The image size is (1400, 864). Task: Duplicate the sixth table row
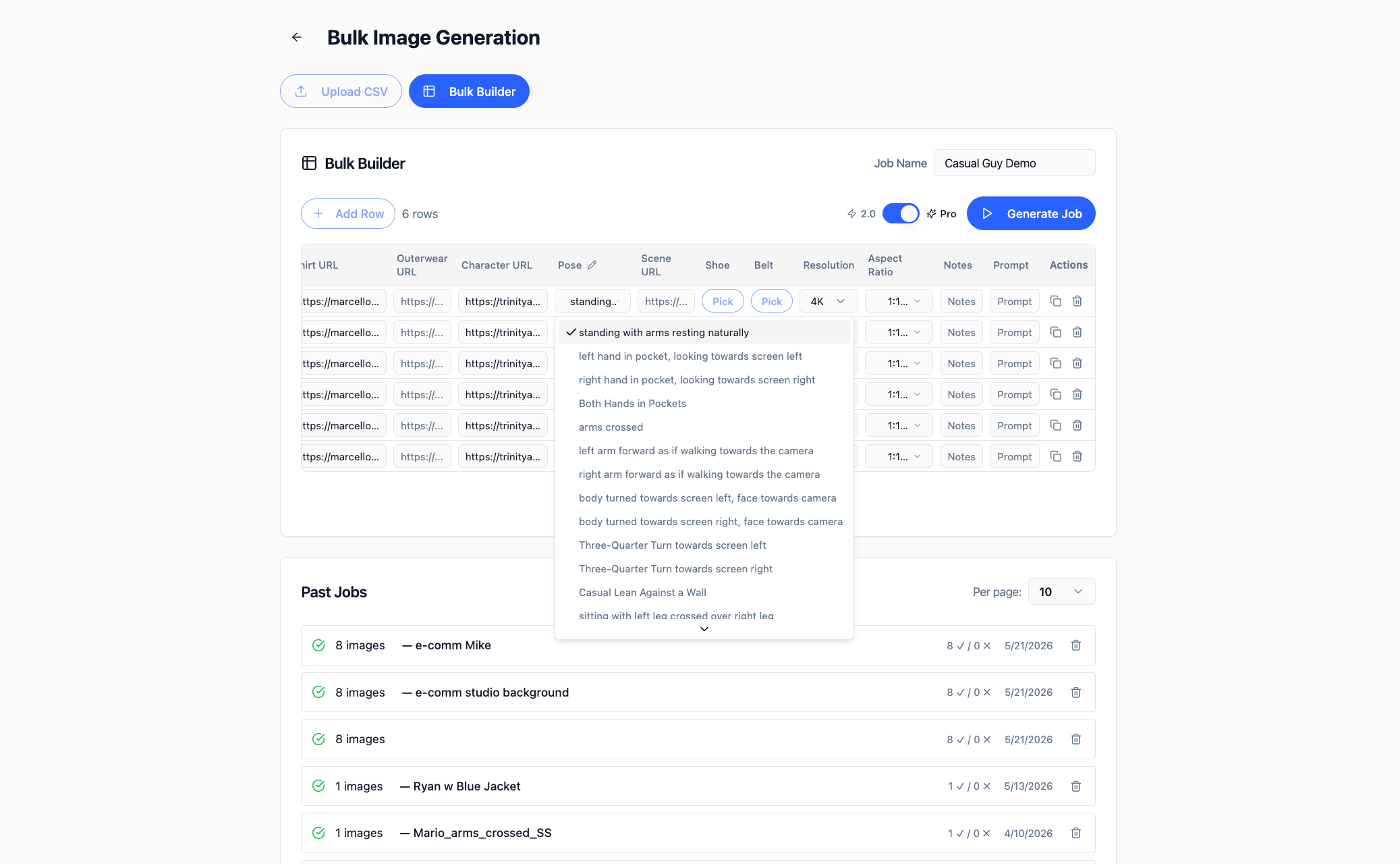(x=1056, y=456)
